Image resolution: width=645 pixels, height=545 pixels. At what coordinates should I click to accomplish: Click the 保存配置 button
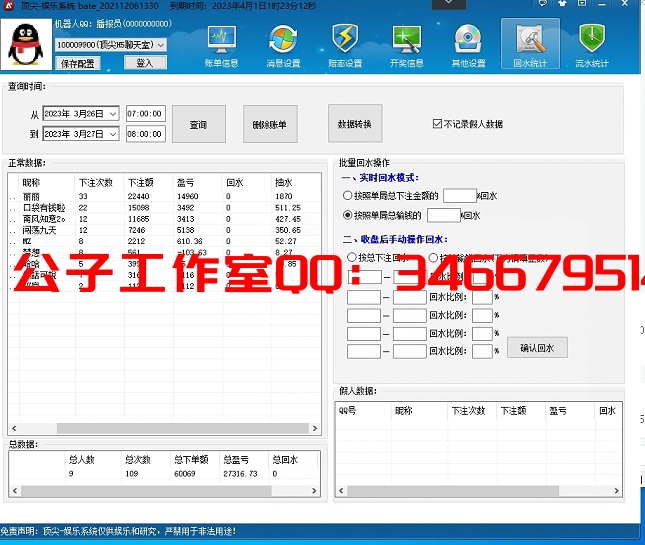click(78, 63)
